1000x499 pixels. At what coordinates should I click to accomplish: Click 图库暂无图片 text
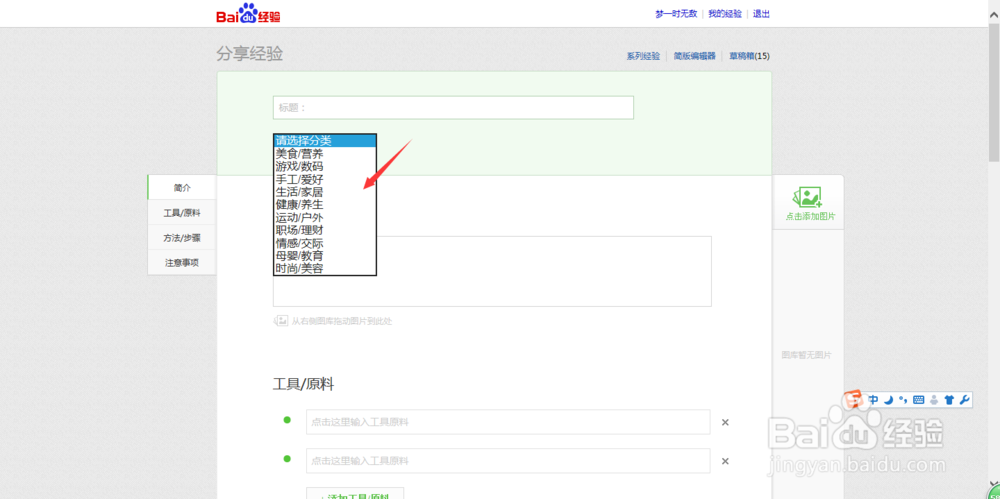point(807,355)
